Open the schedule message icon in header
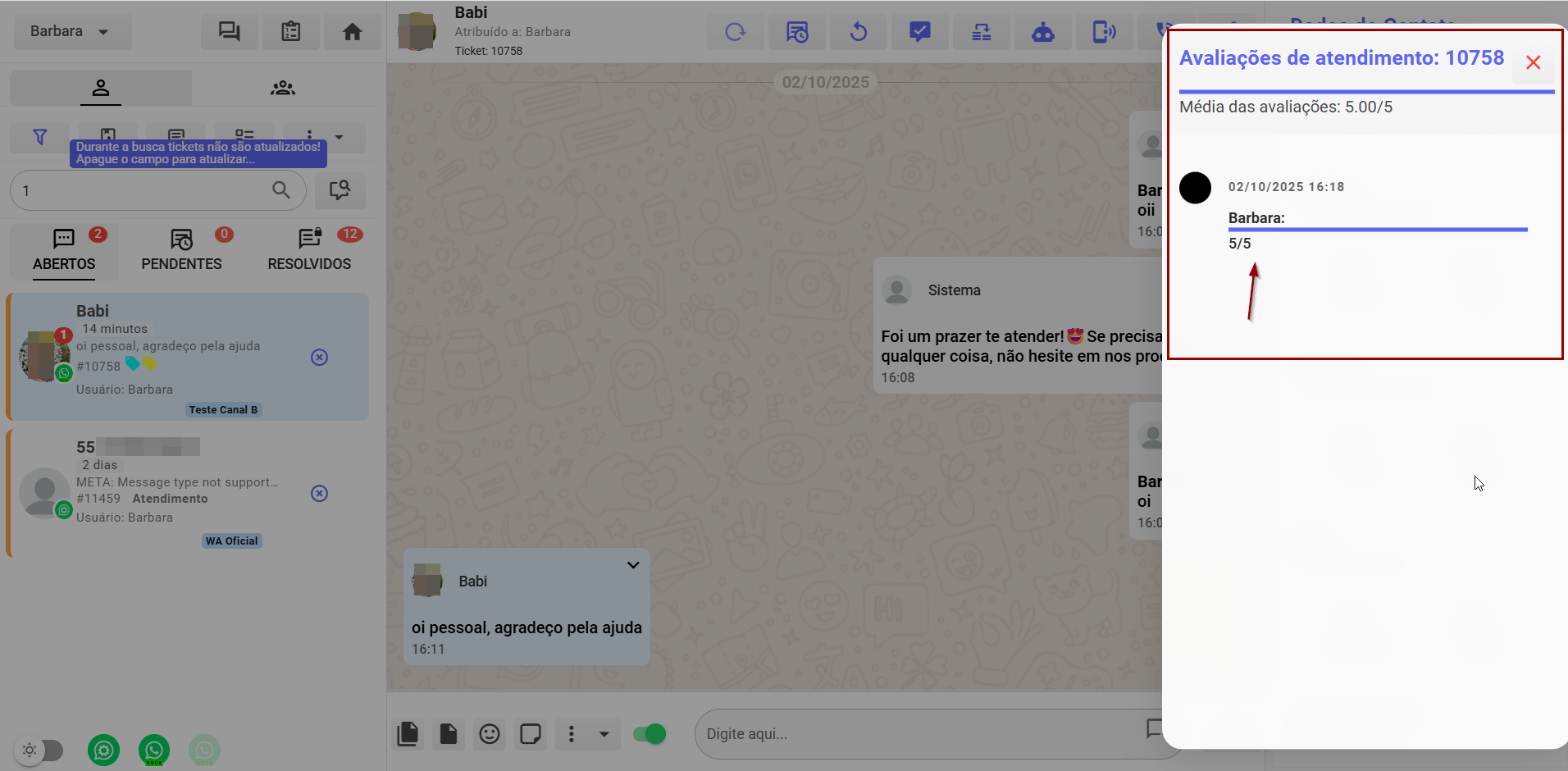The height and width of the screenshot is (771, 1568). 796,32
